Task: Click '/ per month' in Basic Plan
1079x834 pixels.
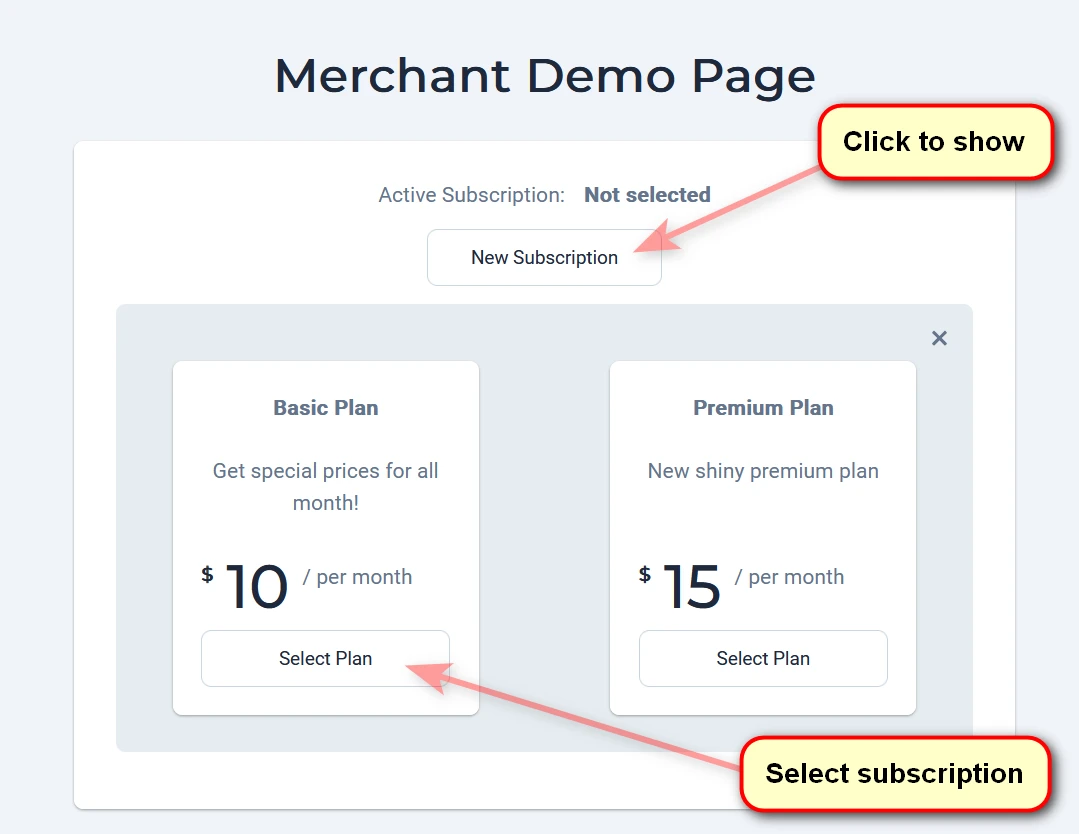Action: point(358,577)
